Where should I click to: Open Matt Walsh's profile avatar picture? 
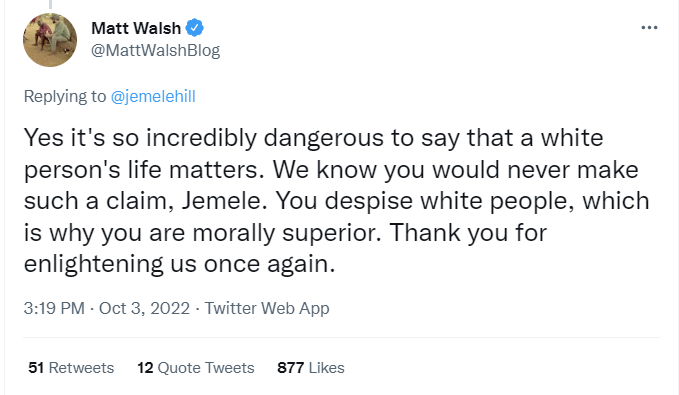click(50, 40)
